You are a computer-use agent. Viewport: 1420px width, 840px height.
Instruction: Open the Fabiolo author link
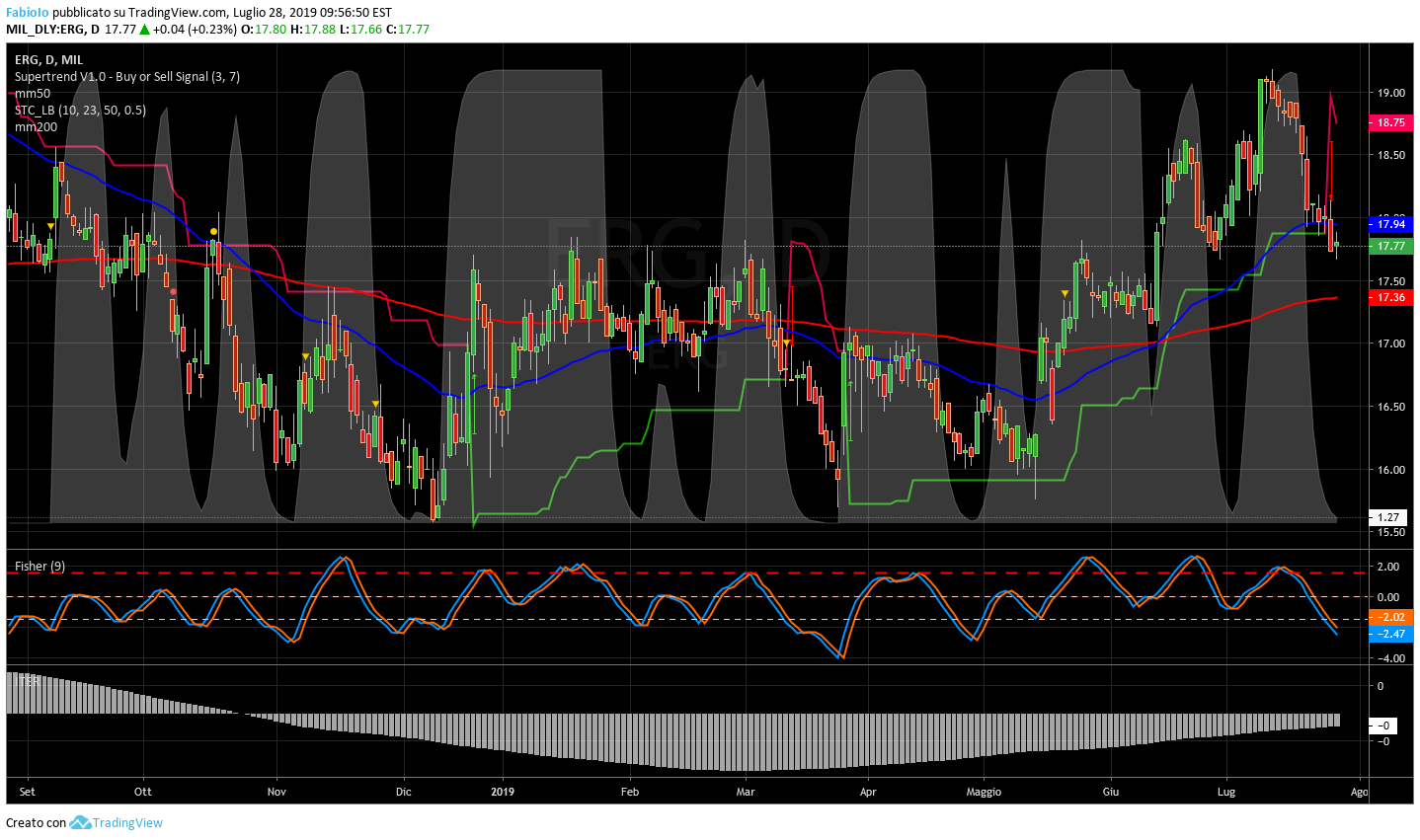pos(28,13)
